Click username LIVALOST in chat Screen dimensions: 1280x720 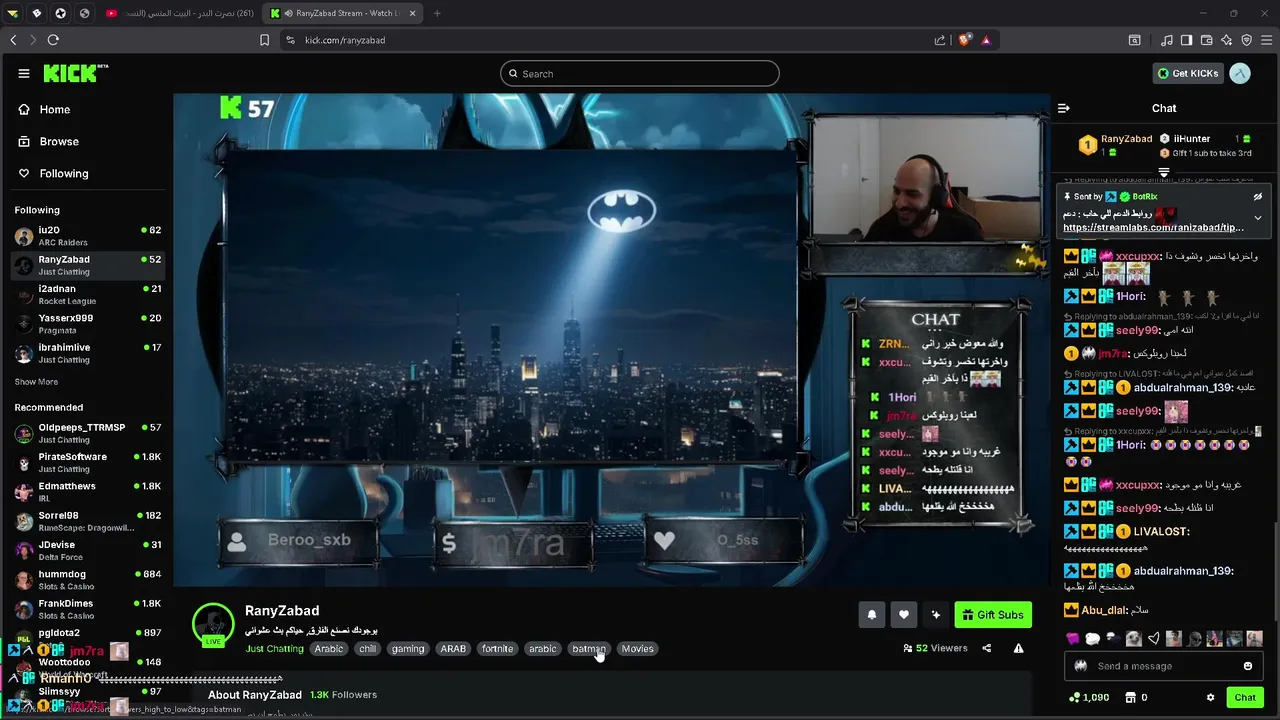(x=1162, y=531)
